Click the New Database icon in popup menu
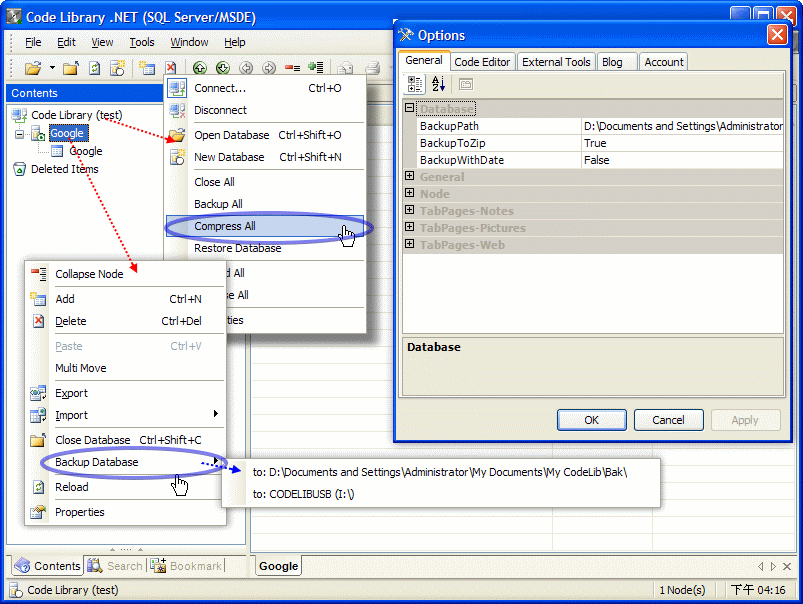Viewport: 803px width, 604px height. pyautogui.click(x=177, y=157)
